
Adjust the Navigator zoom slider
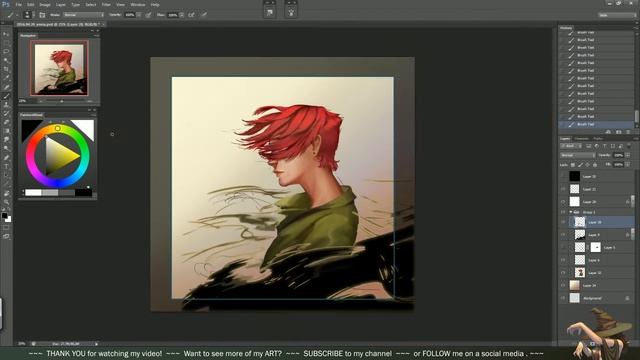pyautogui.click(x=62, y=101)
